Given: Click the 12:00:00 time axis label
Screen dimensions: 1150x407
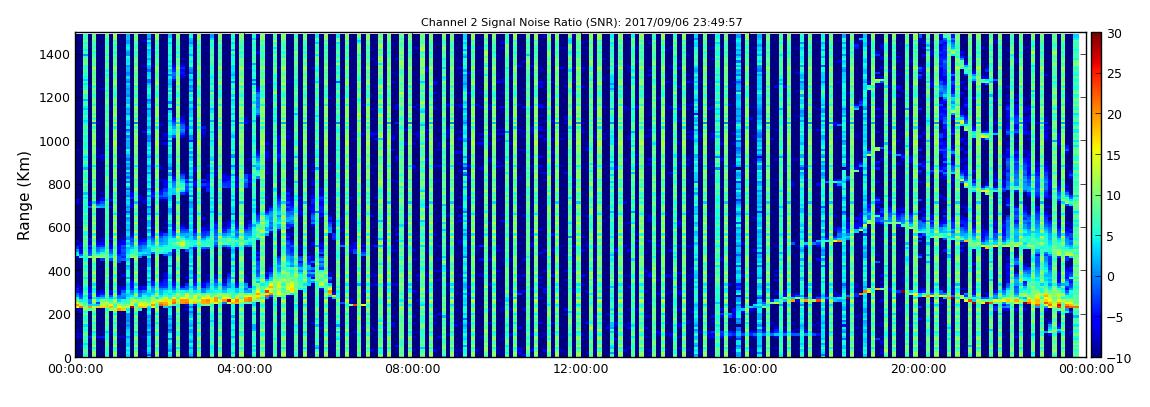Looking at the screenshot, I should click(x=580, y=369).
